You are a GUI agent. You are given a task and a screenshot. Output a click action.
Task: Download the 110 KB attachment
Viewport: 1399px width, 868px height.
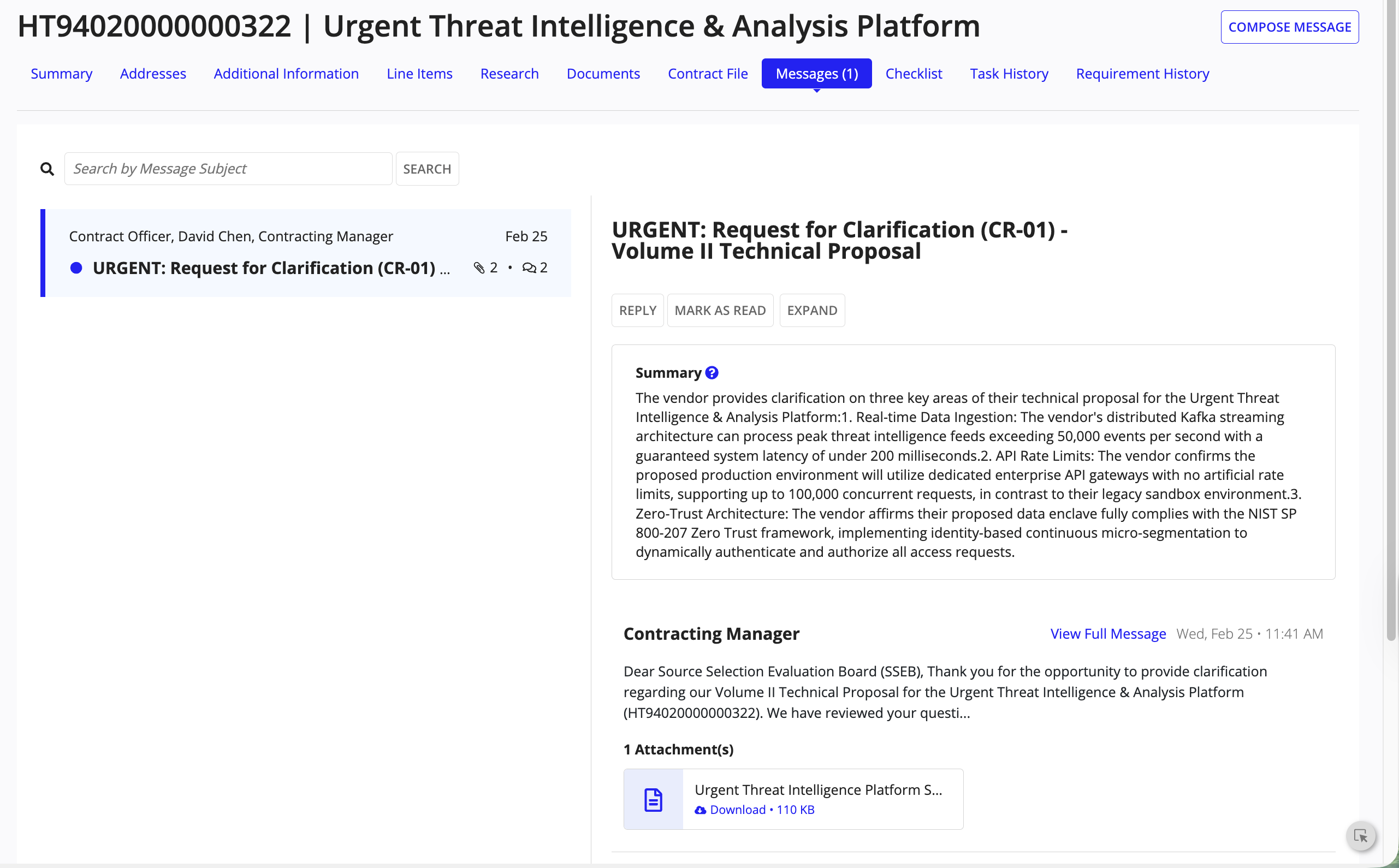[x=755, y=810]
